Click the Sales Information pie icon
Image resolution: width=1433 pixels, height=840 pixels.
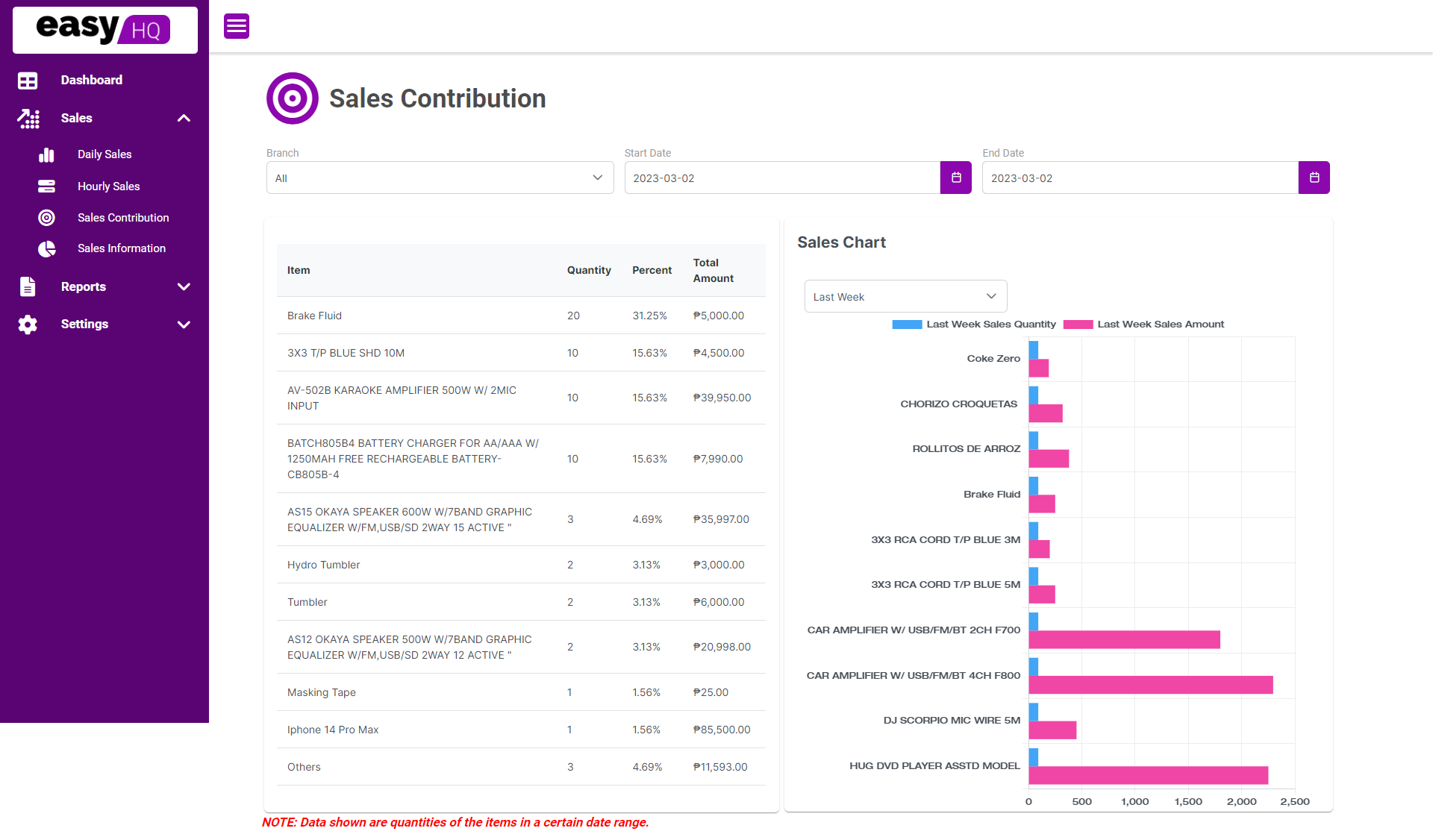pos(46,248)
